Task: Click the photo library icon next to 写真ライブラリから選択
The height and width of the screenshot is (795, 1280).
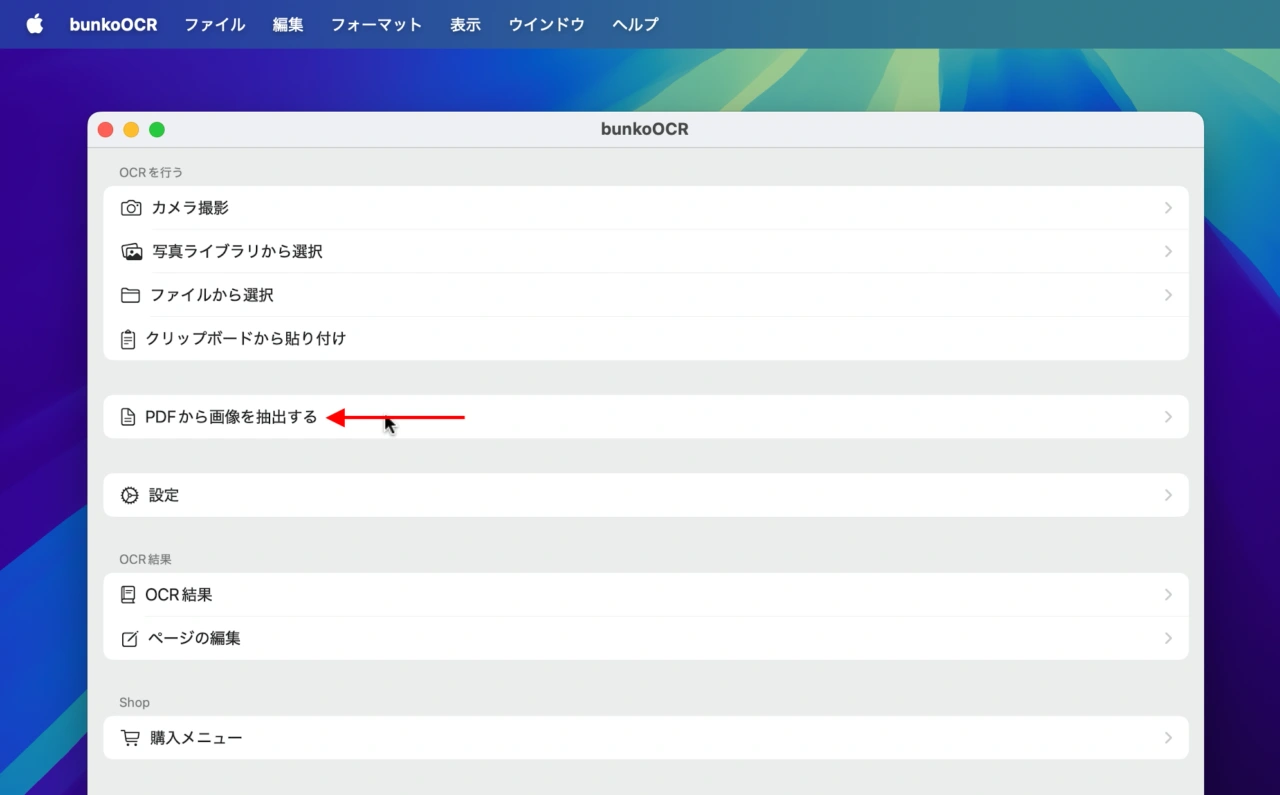Action: [x=129, y=251]
